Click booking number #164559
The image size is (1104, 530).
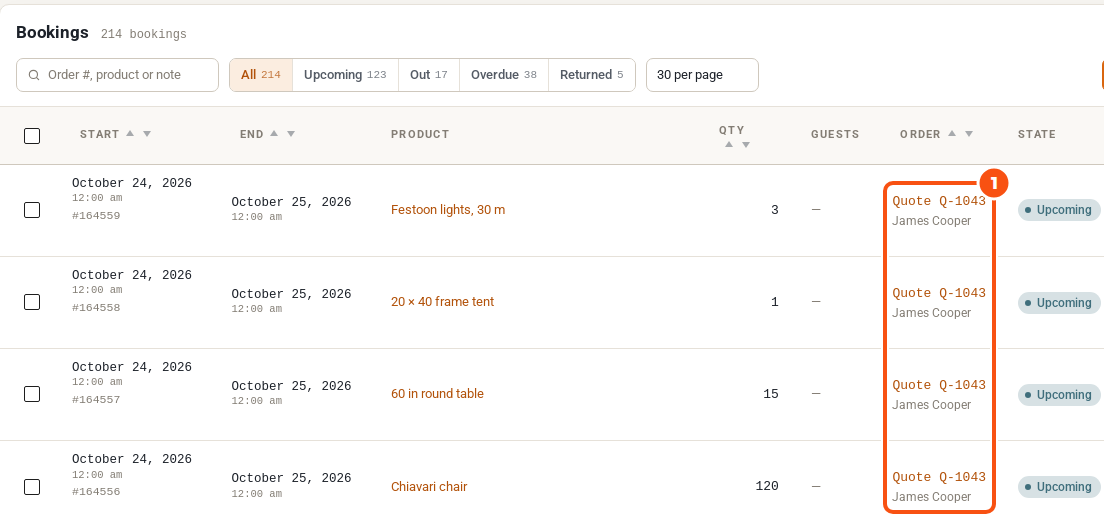click(x=96, y=216)
